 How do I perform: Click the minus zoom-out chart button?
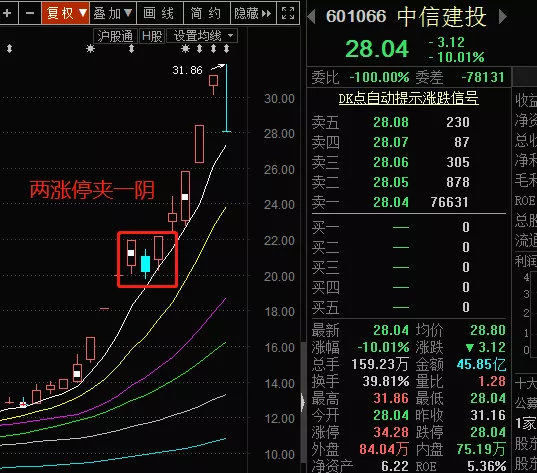(x=30, y=13)
